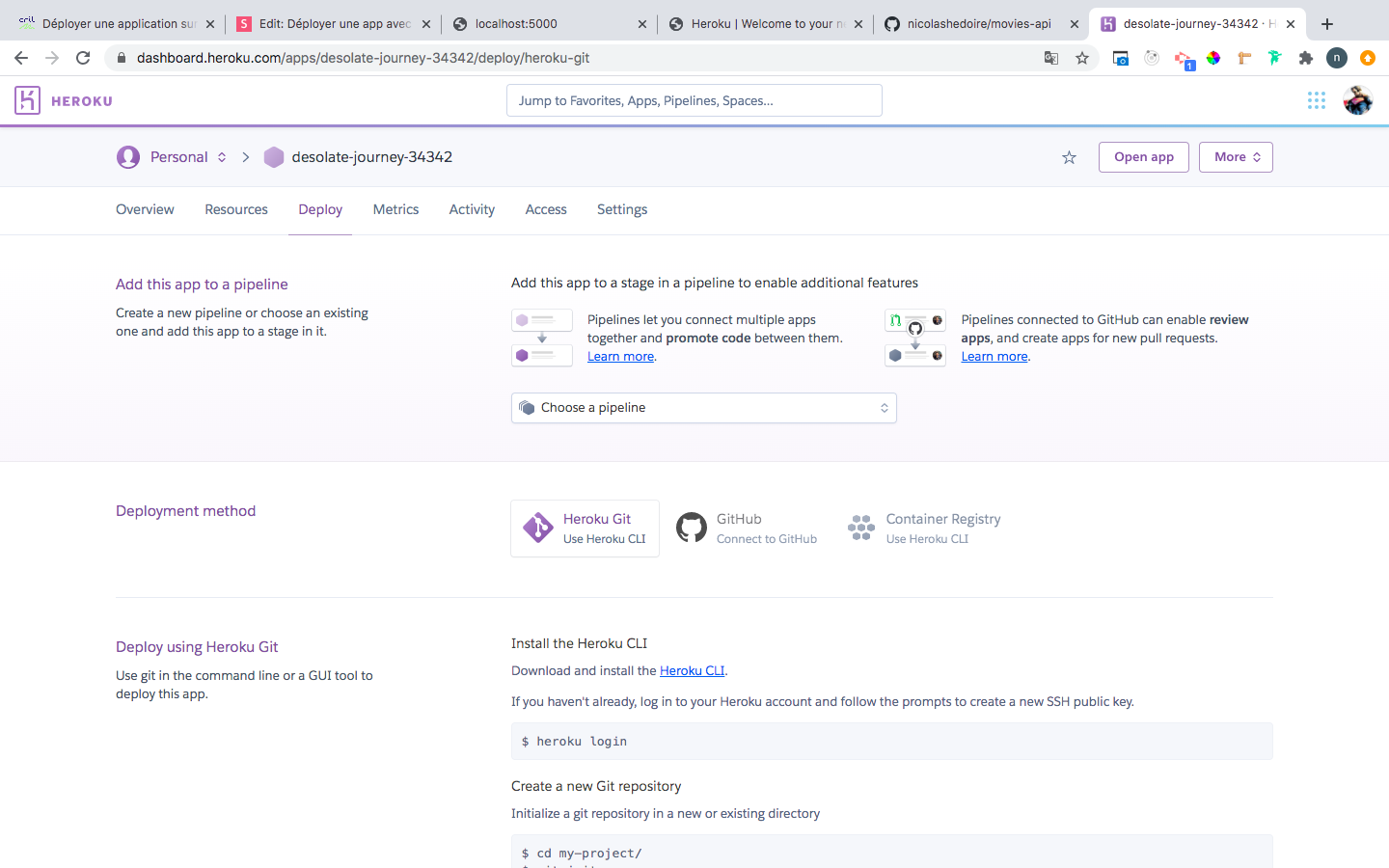
Task: Click the GitHub review apps diagram illustration
Action: point(915,338)
